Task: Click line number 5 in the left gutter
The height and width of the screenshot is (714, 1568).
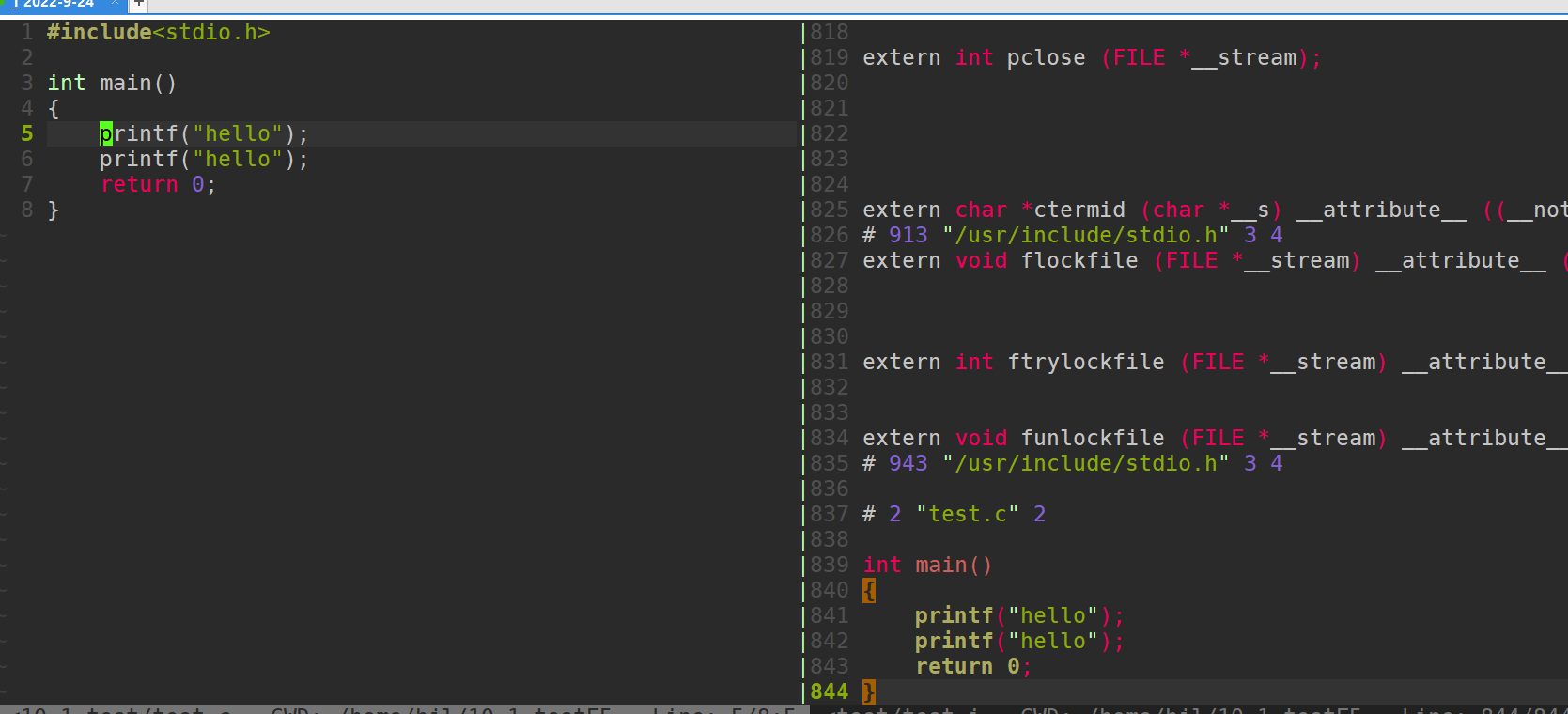Action: pos(27,133)
